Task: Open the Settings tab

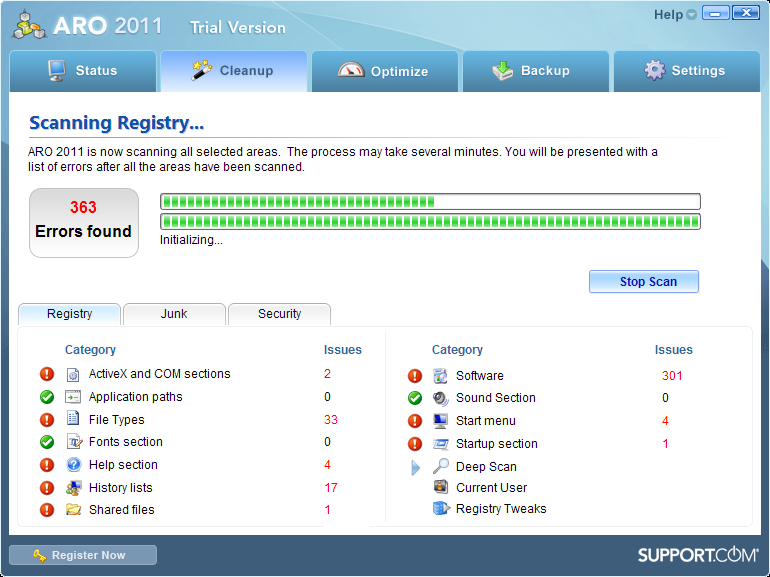Action: 687,71
